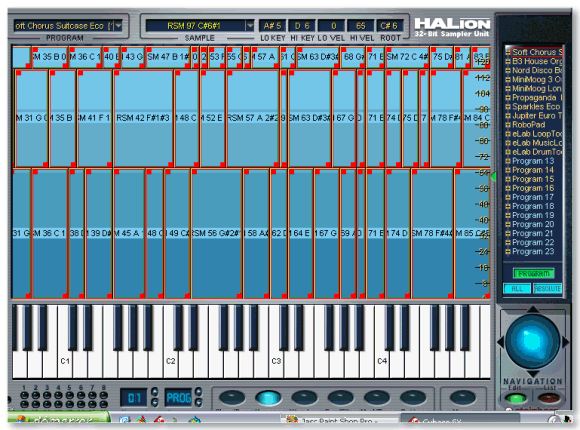This screenshot has width=580, height=430.
Task: Click the separate rightmost Macro page button
Action: pyautogui.click(x=463, y=398)
